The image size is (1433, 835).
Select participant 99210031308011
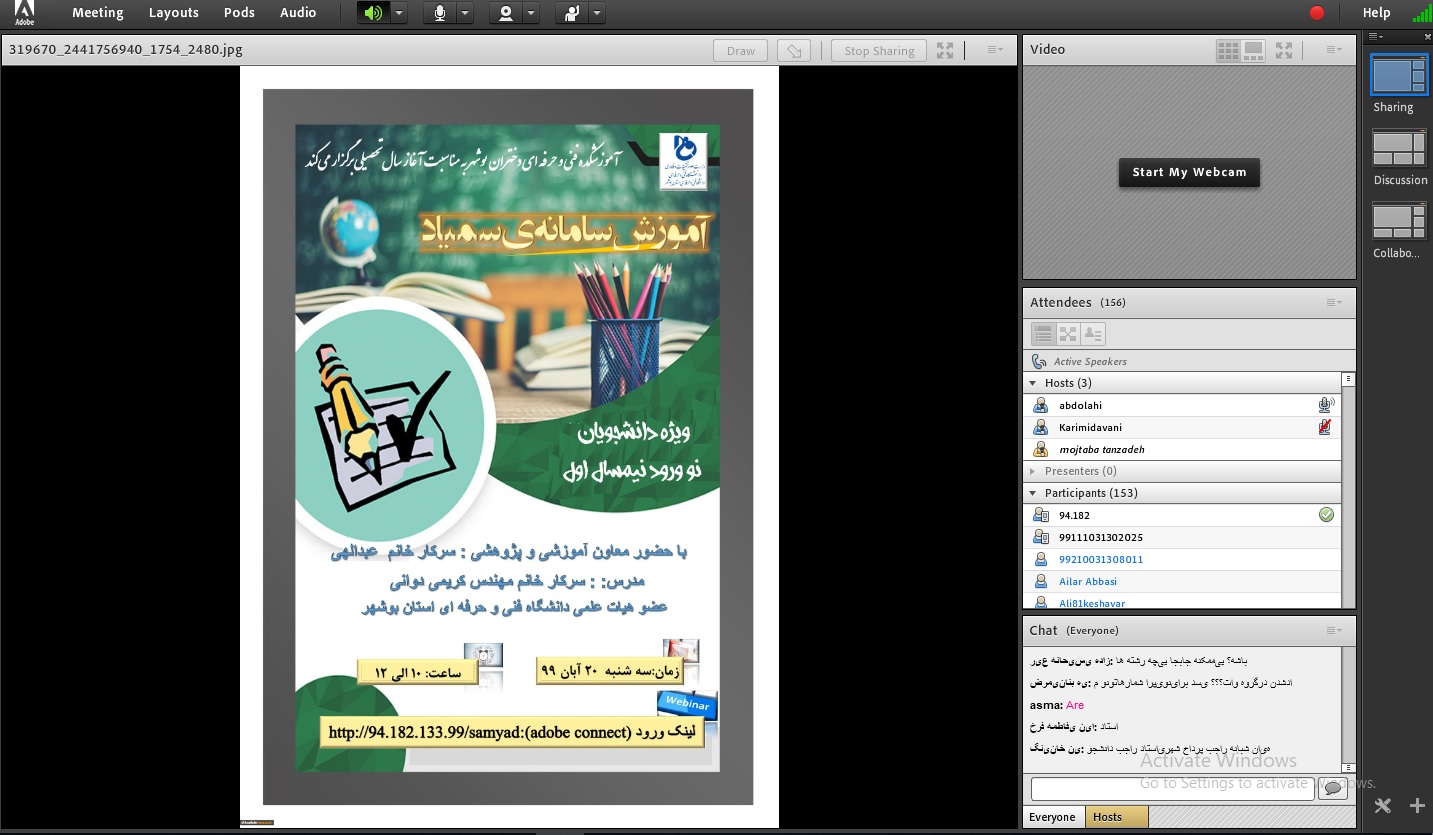(1182, 559)
